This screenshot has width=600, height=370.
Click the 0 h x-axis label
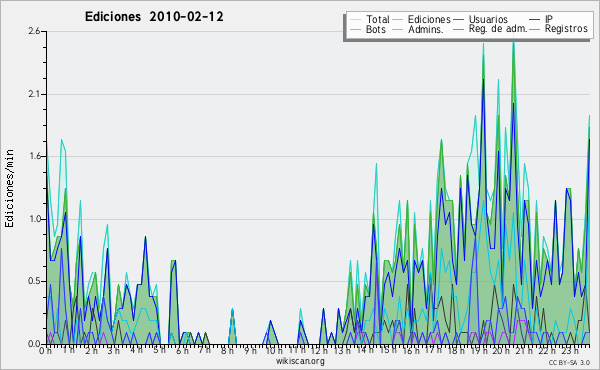45,351
